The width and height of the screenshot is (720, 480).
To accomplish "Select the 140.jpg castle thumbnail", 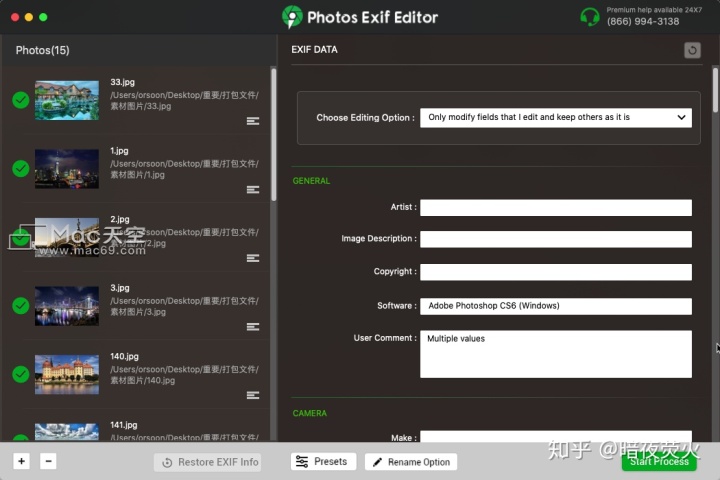I will point(67,374).
